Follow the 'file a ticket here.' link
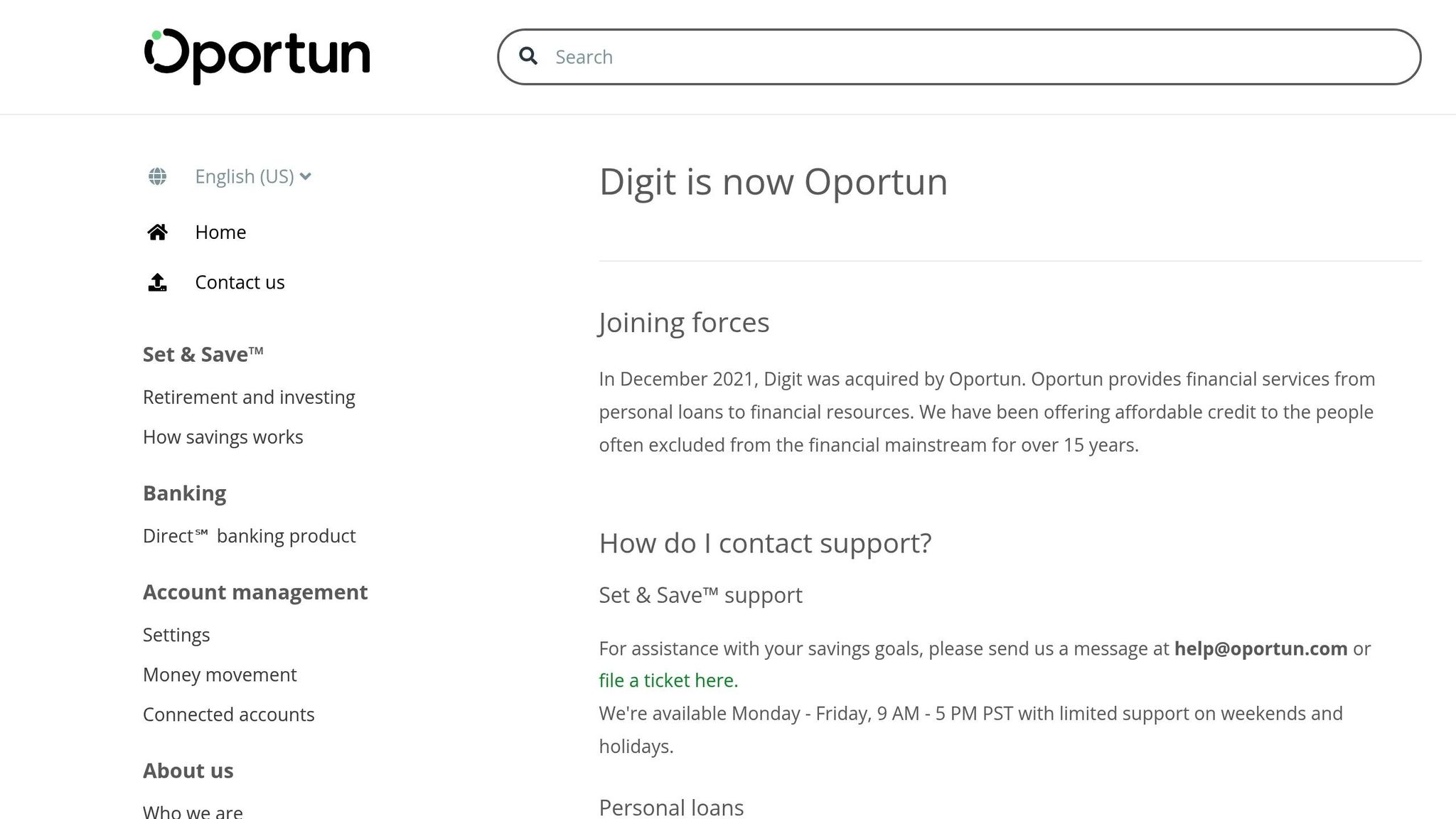 point(668,680)
